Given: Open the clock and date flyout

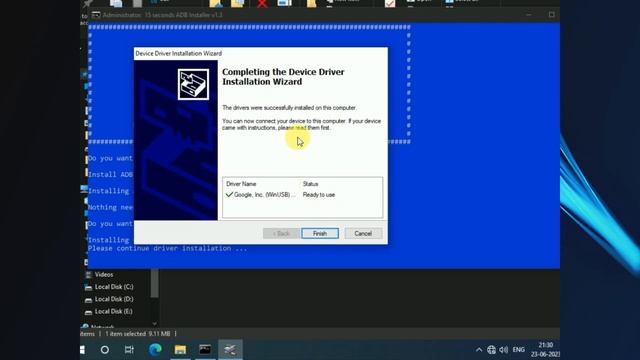Looking at the screenshot, I should click(545, 350).
